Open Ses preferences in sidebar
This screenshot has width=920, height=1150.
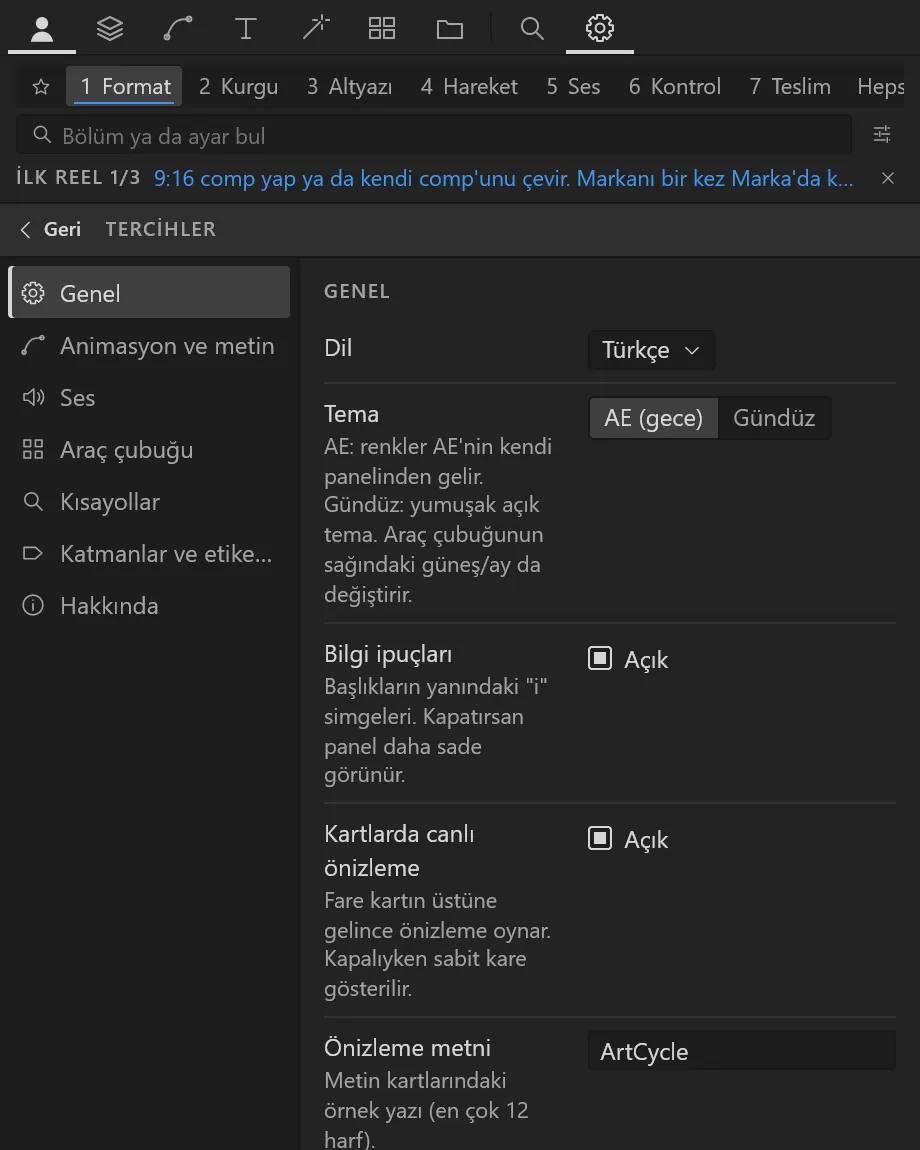point(150,398)
